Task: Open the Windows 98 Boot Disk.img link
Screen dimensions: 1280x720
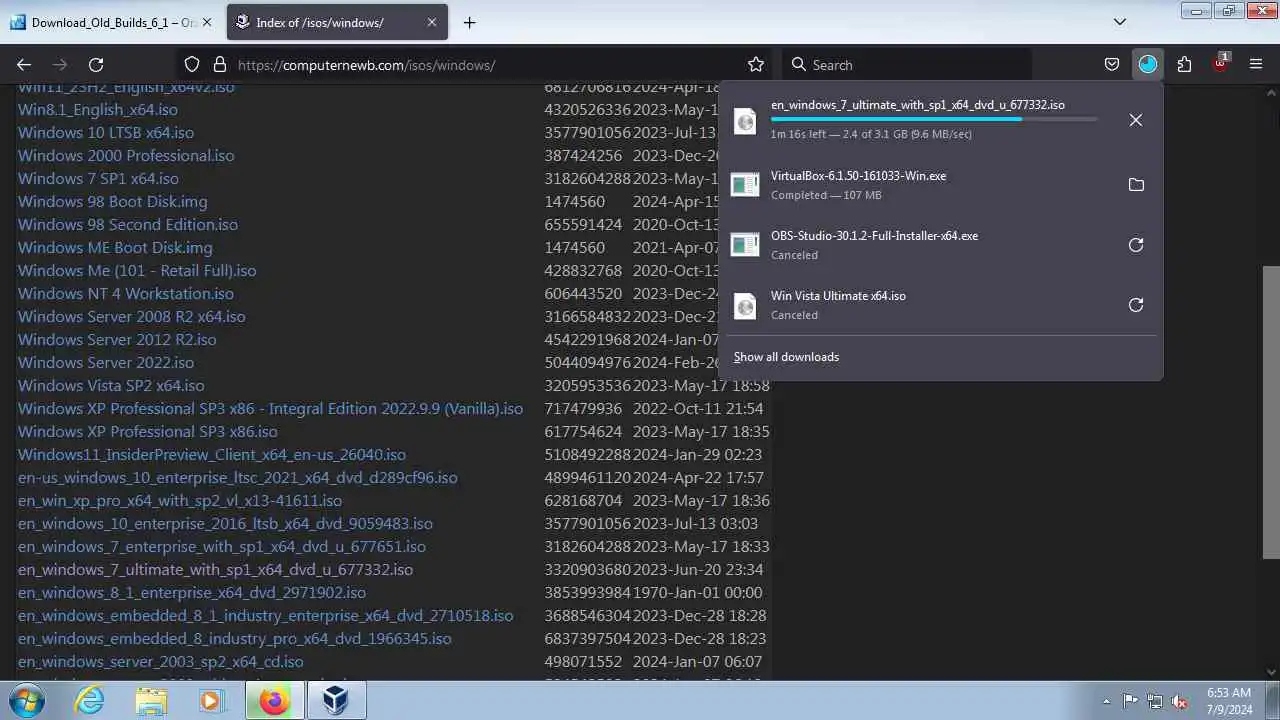Action: 113,202
